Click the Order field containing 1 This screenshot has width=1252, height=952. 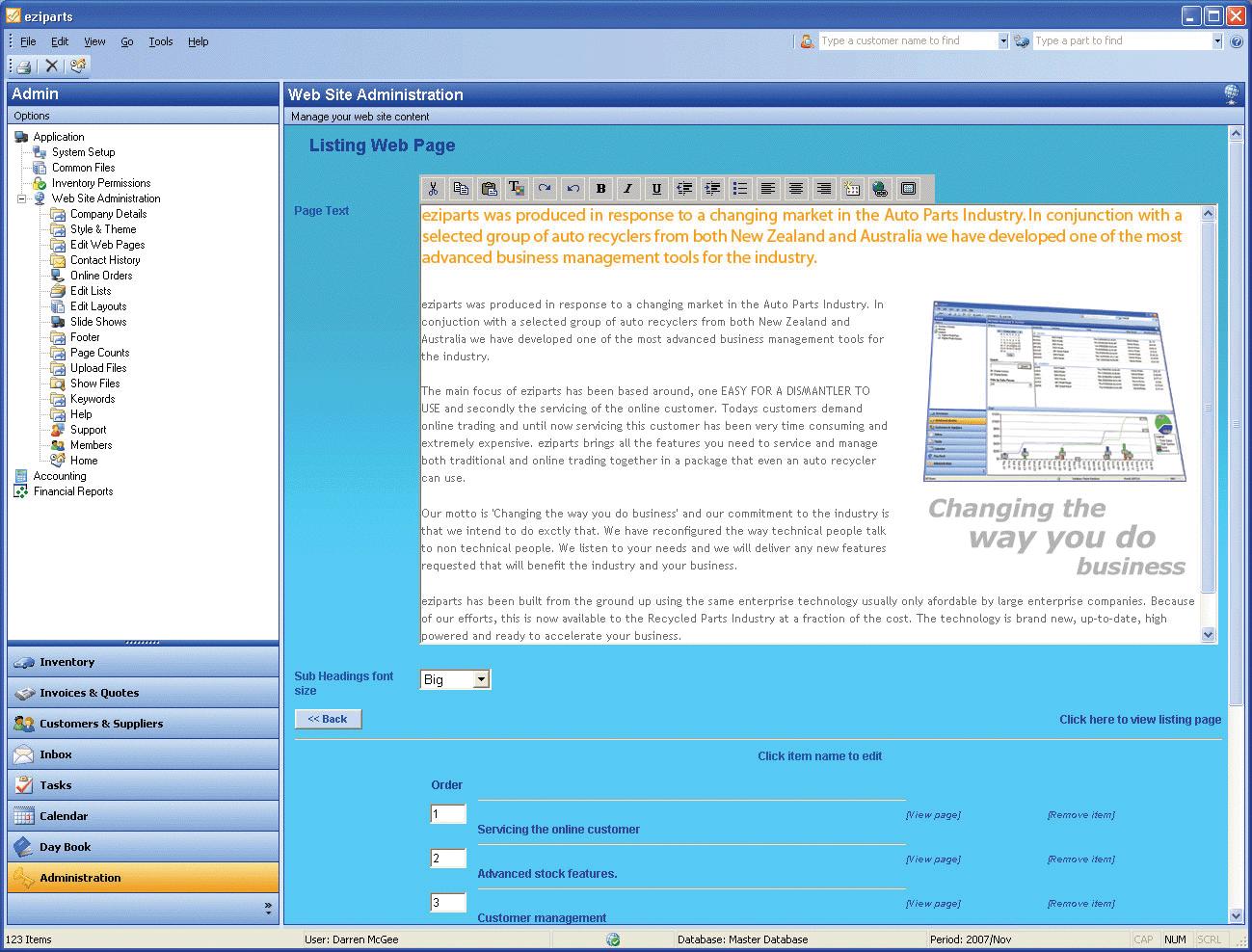[447, 814]
